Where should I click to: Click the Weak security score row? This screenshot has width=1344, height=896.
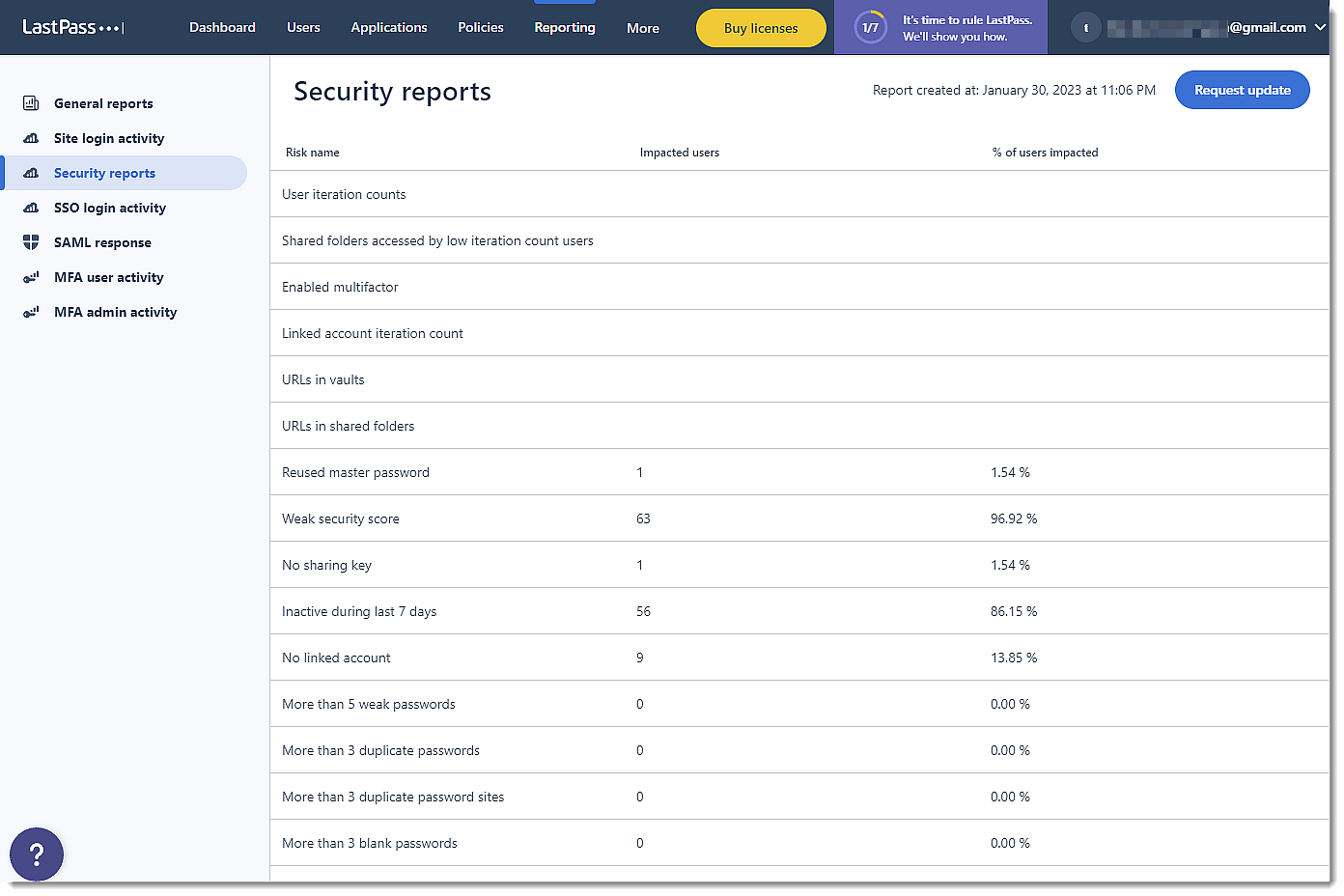coord(341,518)
